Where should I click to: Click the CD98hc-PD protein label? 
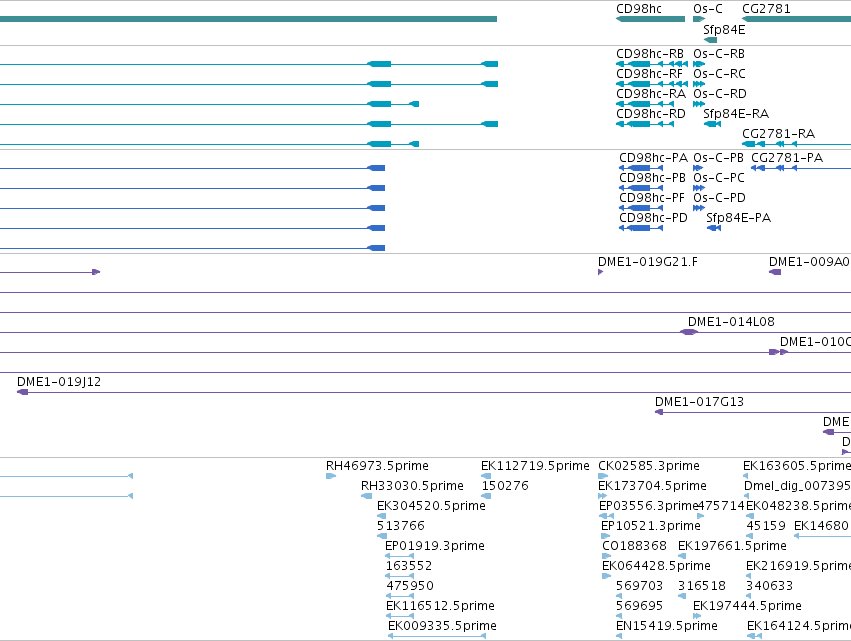pos(653,218)
